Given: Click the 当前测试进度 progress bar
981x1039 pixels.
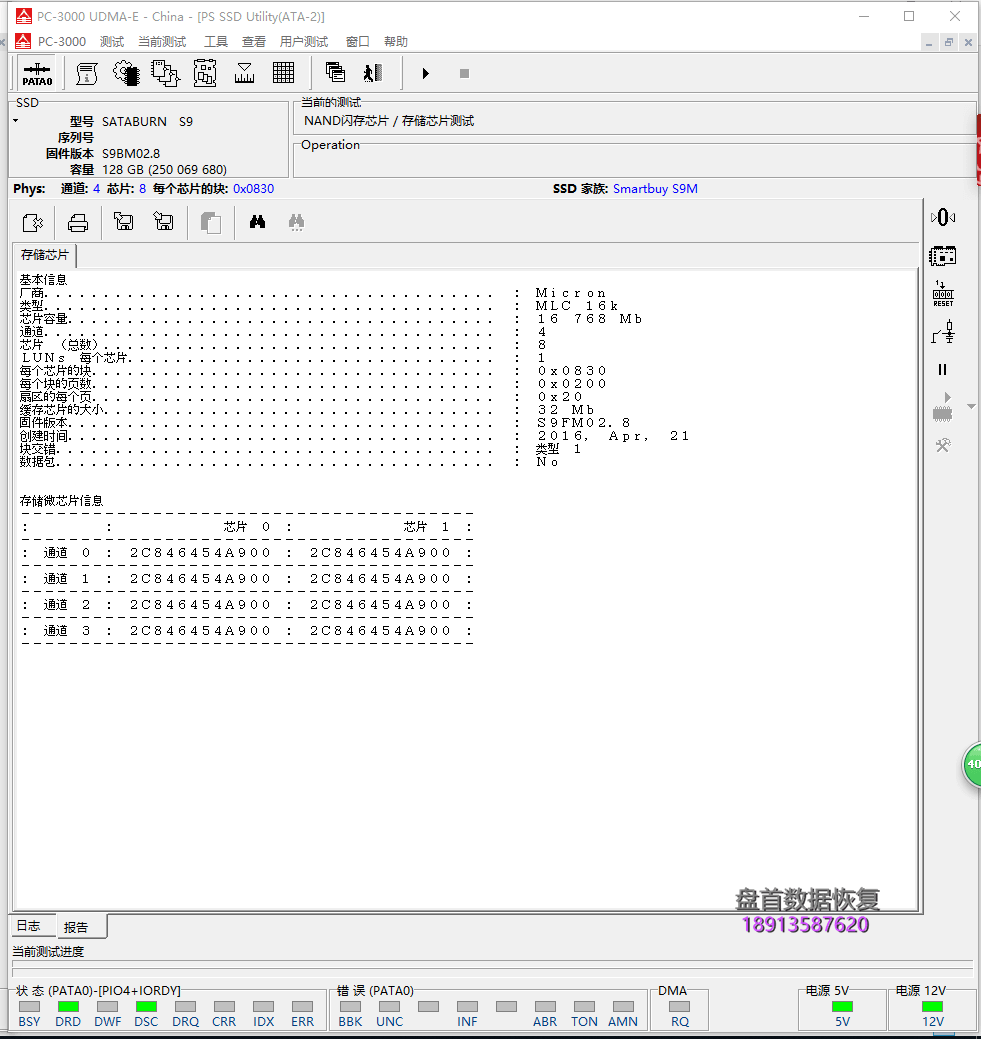Looking at the screenshot, I should [x=492, y=971].
